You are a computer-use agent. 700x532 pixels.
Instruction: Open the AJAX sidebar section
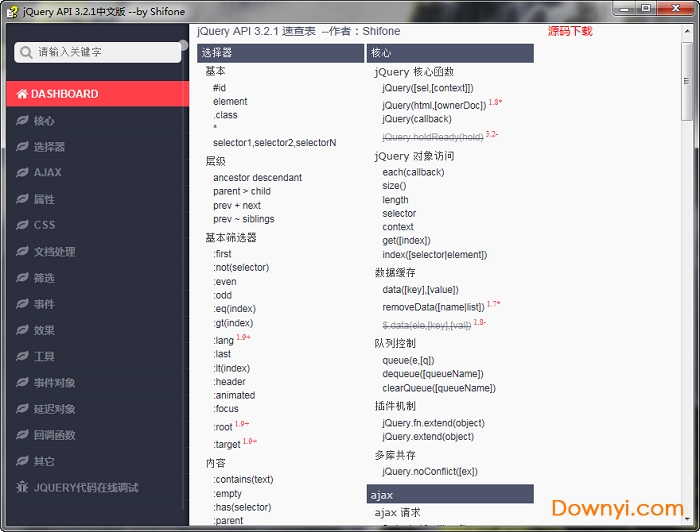tap(98, 172)
